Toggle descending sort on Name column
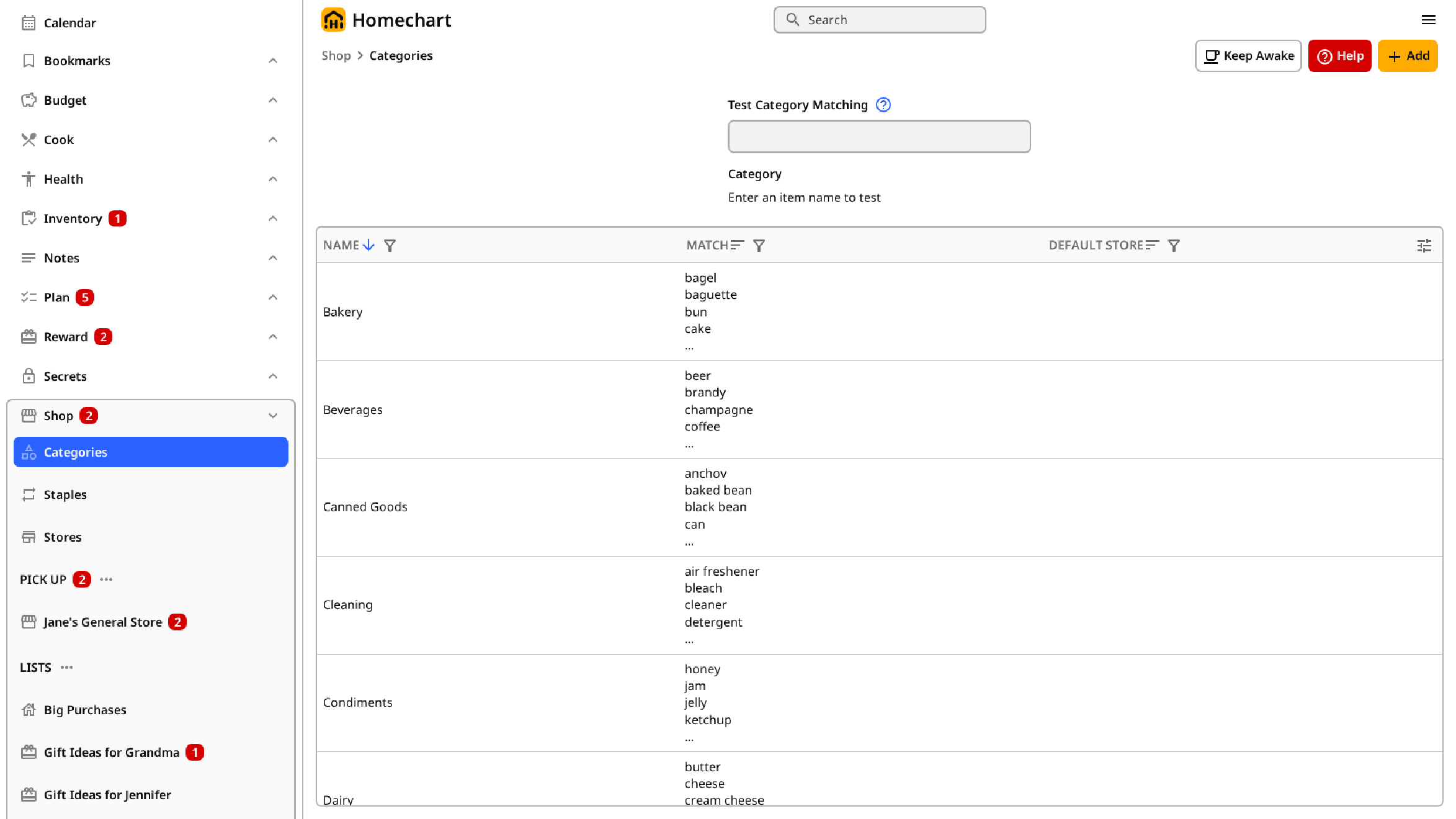Viewport: 1456px width, 819px height. pos(369,245)
